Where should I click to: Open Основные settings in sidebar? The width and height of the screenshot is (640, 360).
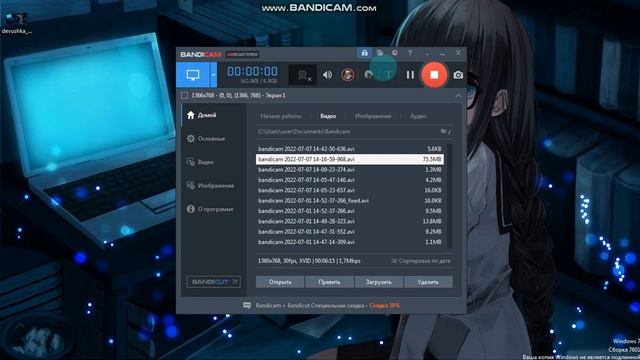(x=206, y=139)
